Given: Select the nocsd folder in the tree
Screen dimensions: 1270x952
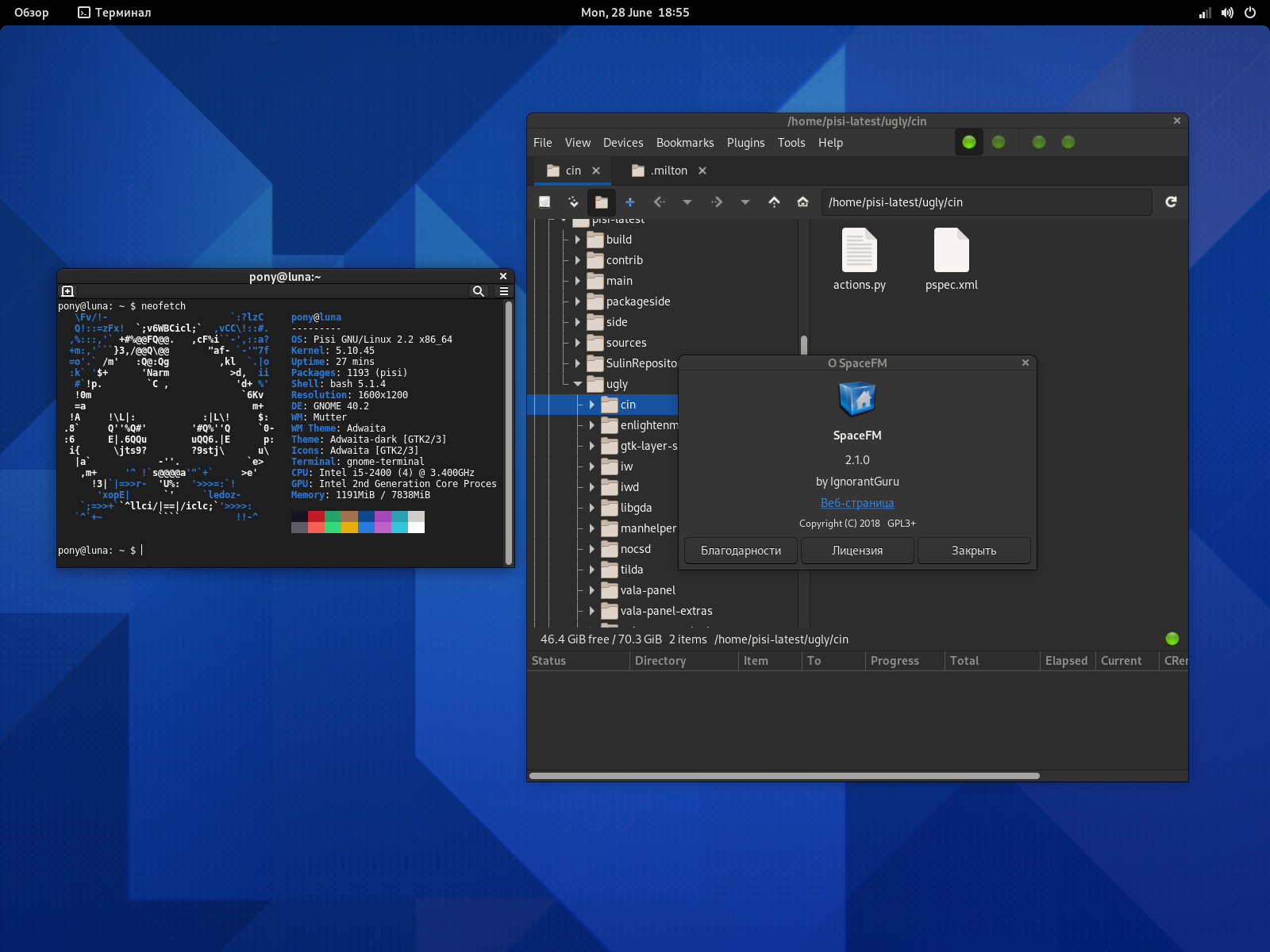Looking at the screenshot, I should (x=636, y=549).
